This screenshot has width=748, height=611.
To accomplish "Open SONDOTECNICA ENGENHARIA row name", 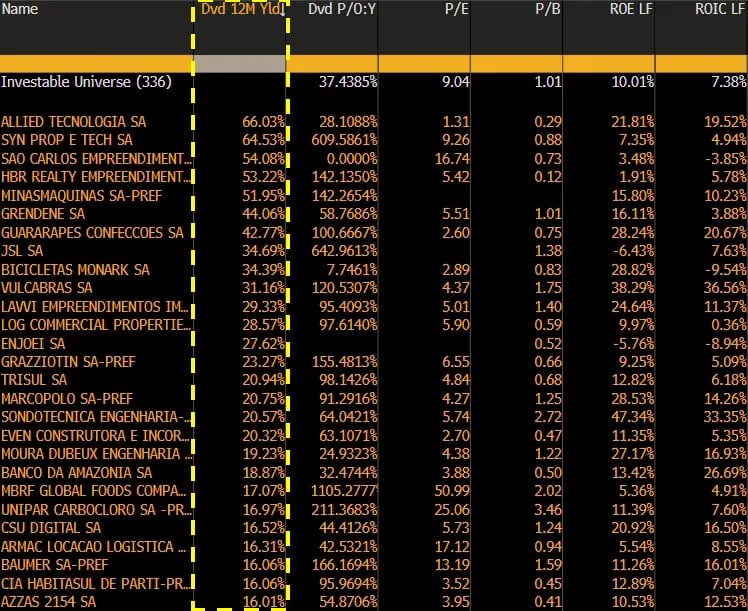I will (95, 417).
